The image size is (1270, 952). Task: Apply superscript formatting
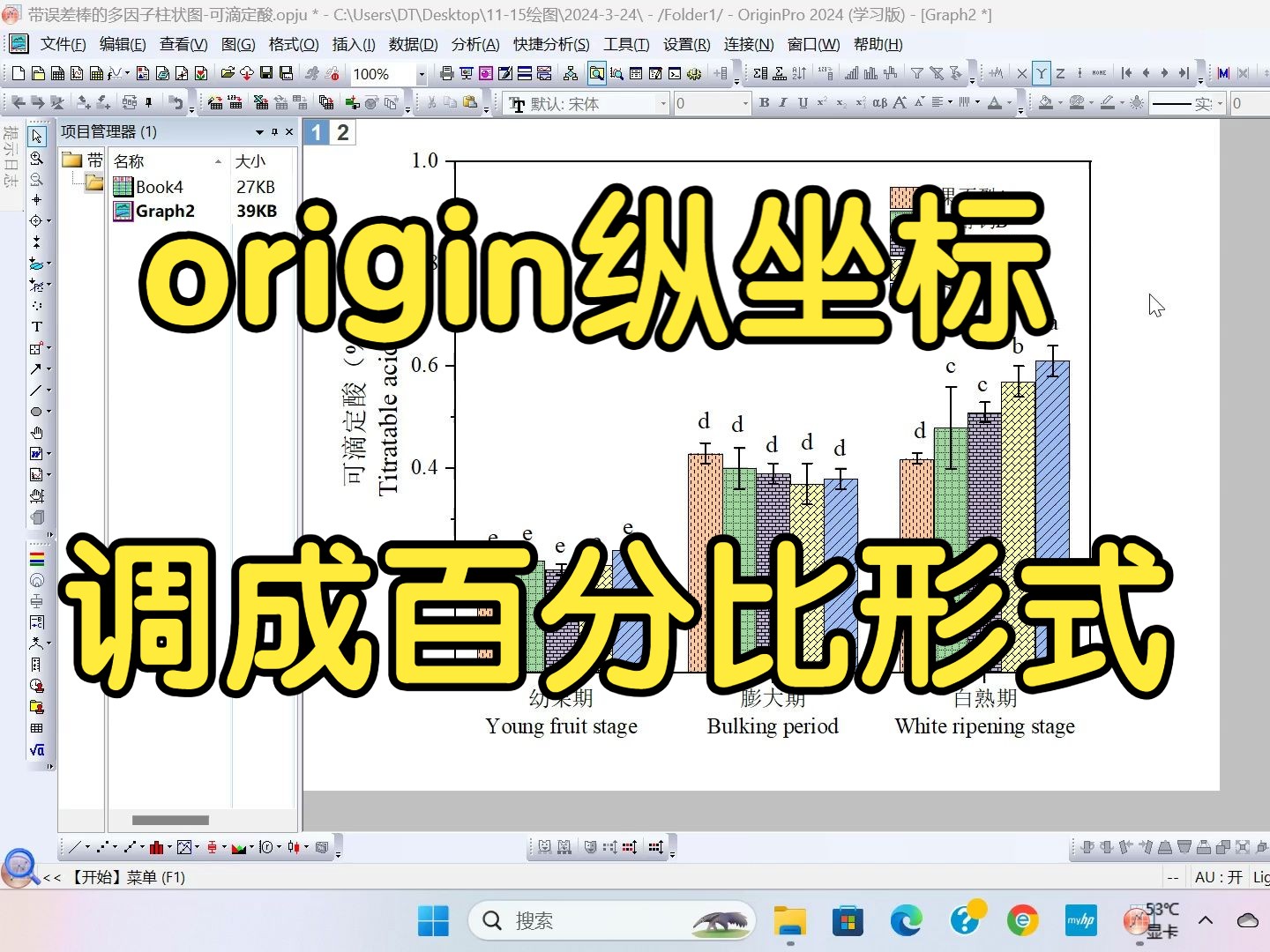click(822, 103)
